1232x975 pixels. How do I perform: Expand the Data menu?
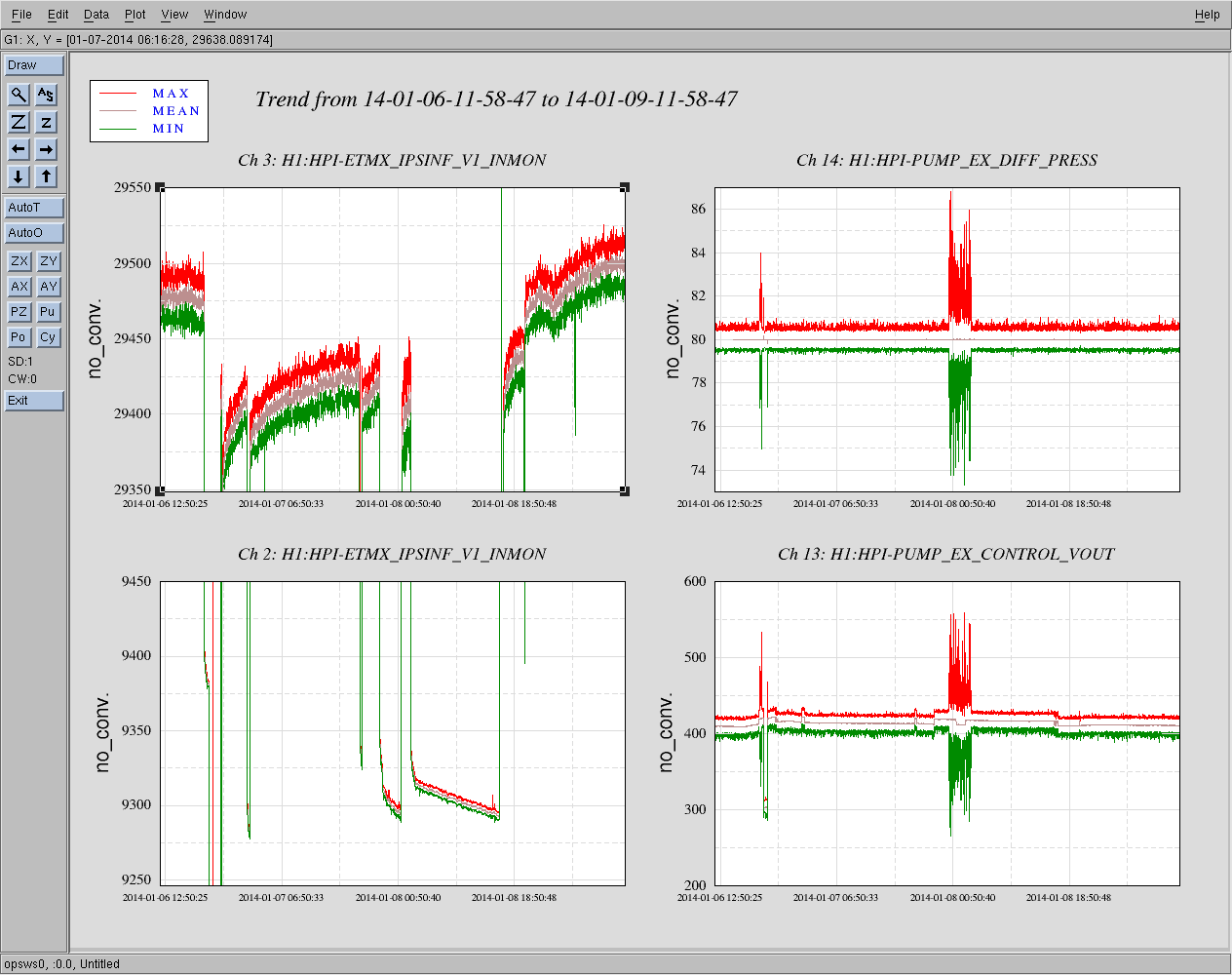[96, 15]
